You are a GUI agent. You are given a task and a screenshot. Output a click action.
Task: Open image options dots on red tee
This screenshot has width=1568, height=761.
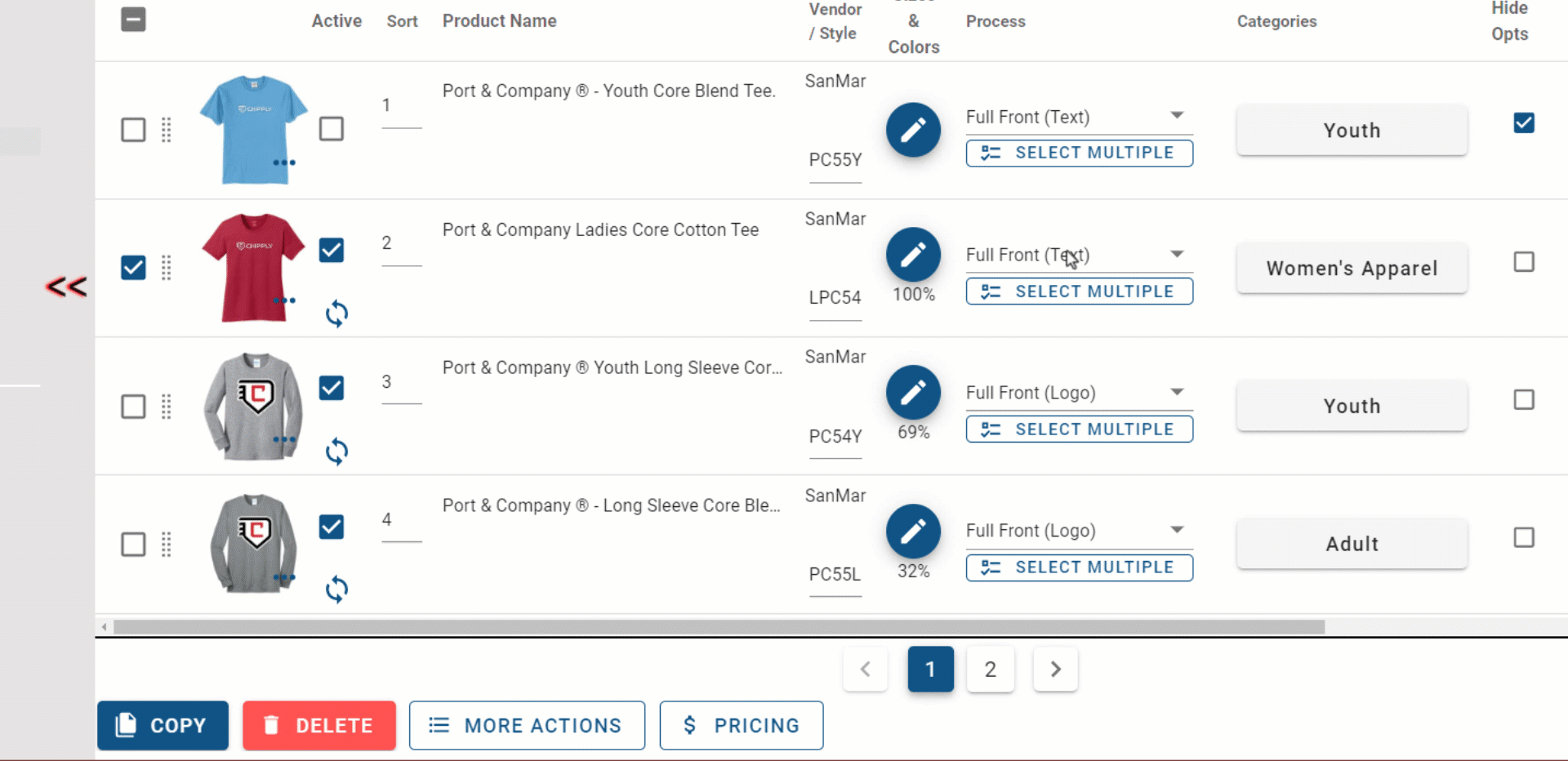[284, 300]
